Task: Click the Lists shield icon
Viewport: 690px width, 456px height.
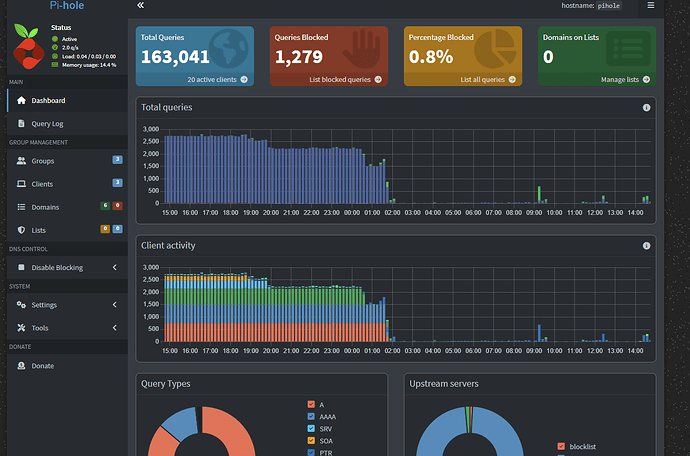Action: tap(21, 230)
